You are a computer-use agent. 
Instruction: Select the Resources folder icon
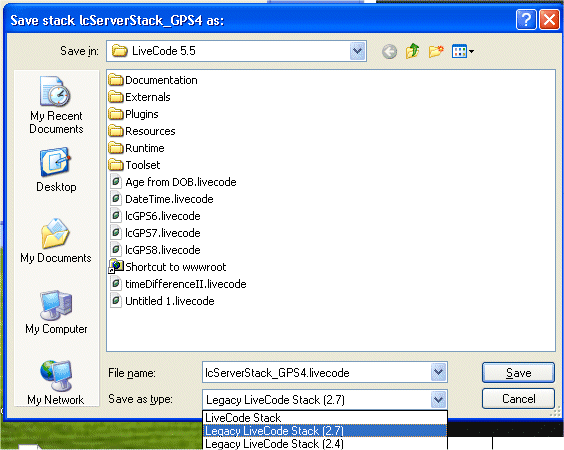coord(116,131)
